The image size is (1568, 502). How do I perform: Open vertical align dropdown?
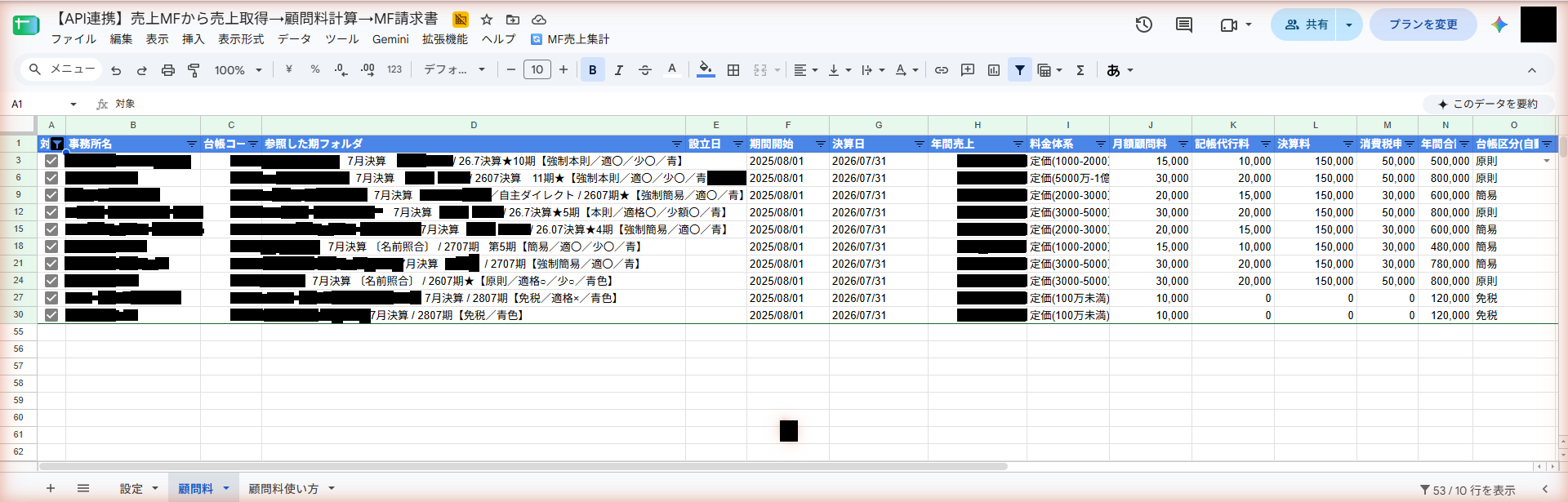coord(840,70)
